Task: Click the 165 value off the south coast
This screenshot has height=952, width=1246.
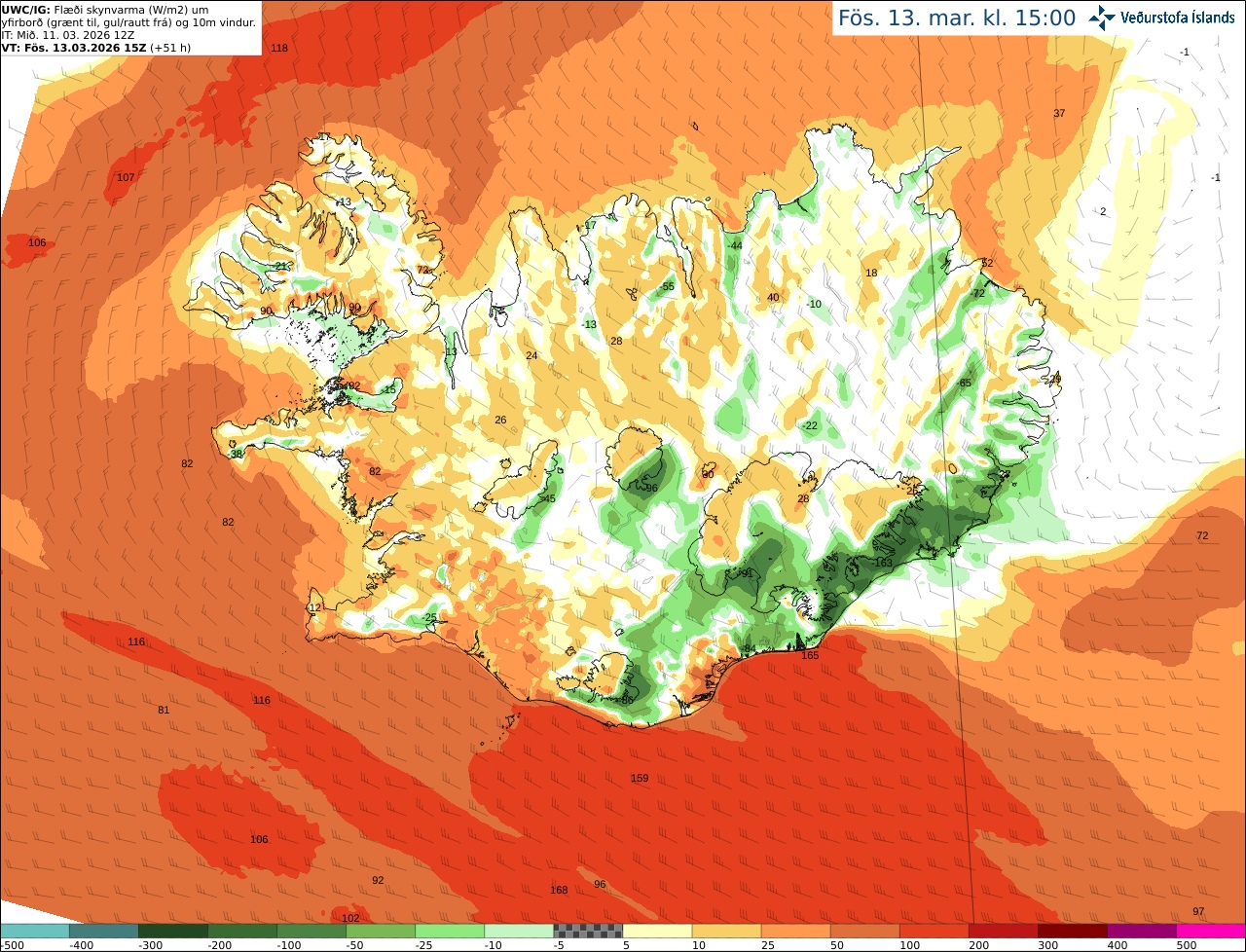Action: point(810,655)
